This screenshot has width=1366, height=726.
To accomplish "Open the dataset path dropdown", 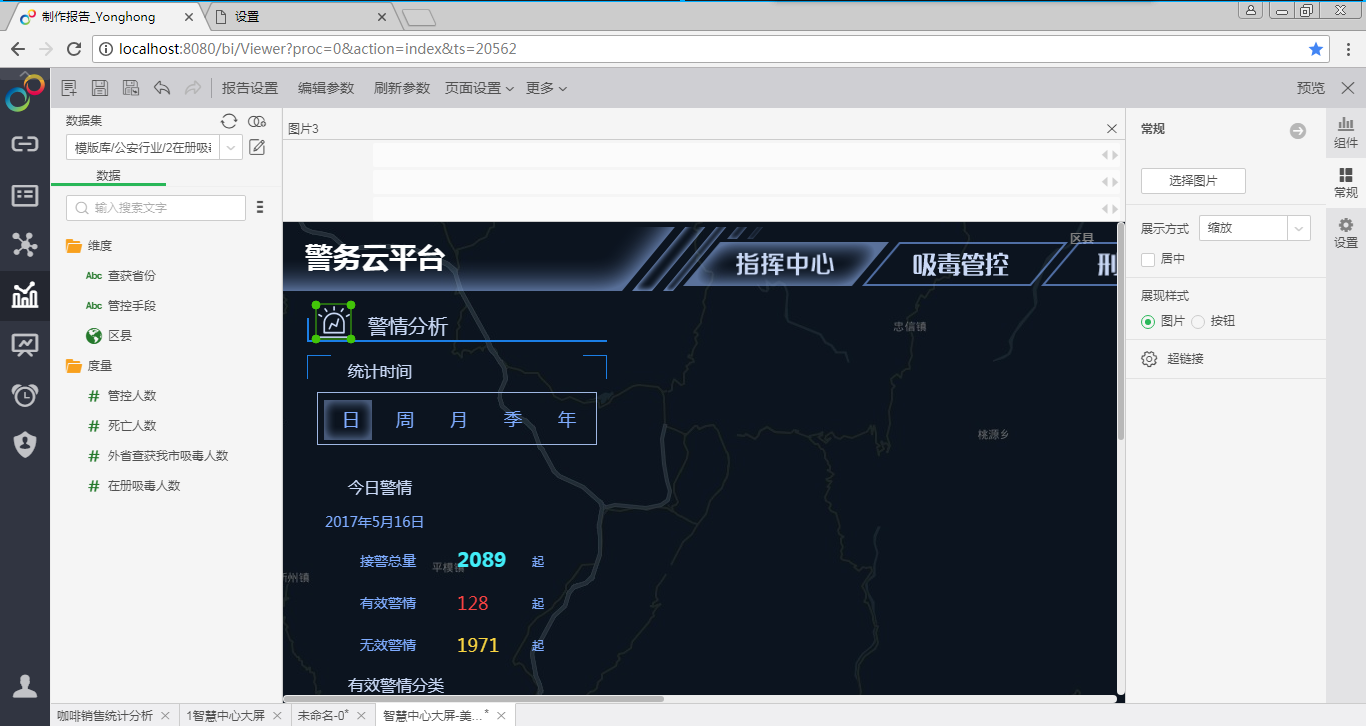I will click(x=231, y=148).
